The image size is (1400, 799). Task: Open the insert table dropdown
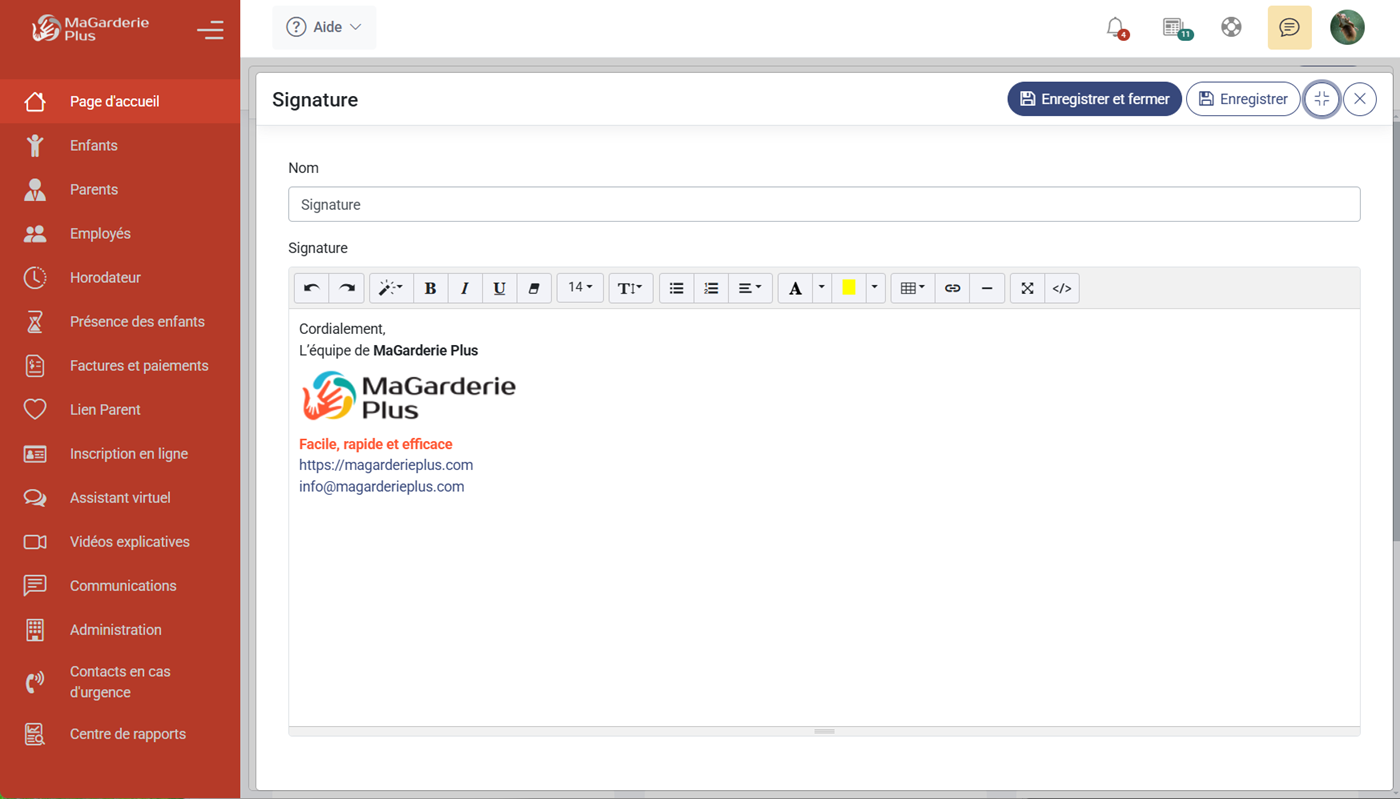point(912,288)
